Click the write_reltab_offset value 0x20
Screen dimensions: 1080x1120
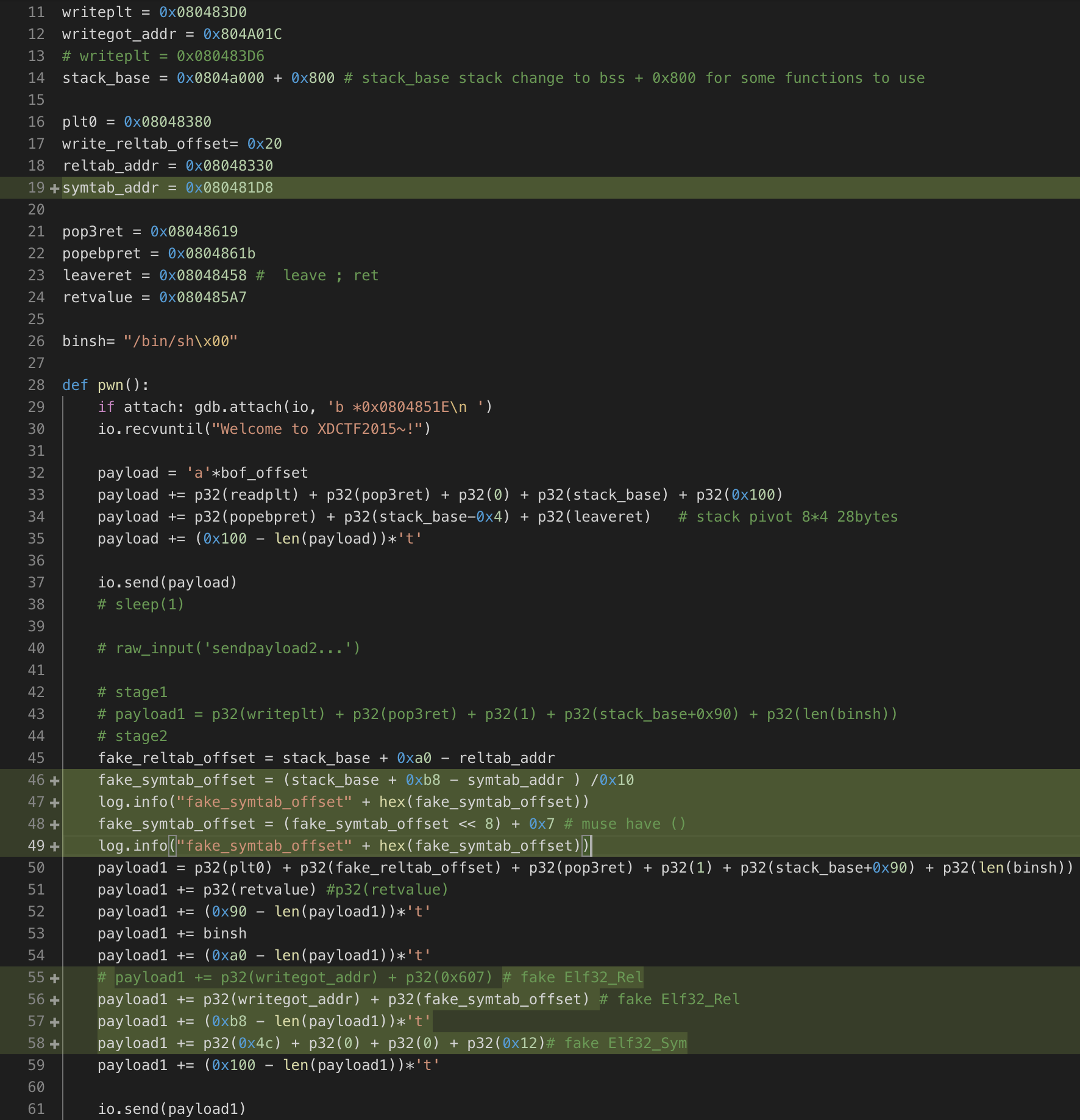pos(265,144)
